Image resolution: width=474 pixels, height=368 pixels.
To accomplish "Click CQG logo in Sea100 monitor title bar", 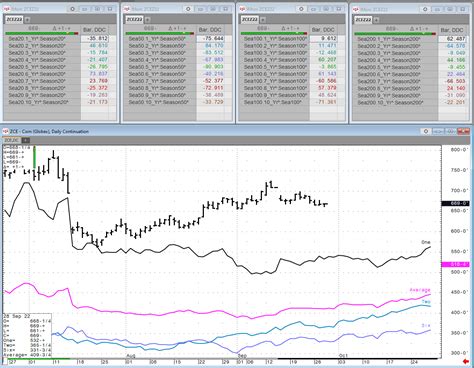I will [x=242, y=9].
